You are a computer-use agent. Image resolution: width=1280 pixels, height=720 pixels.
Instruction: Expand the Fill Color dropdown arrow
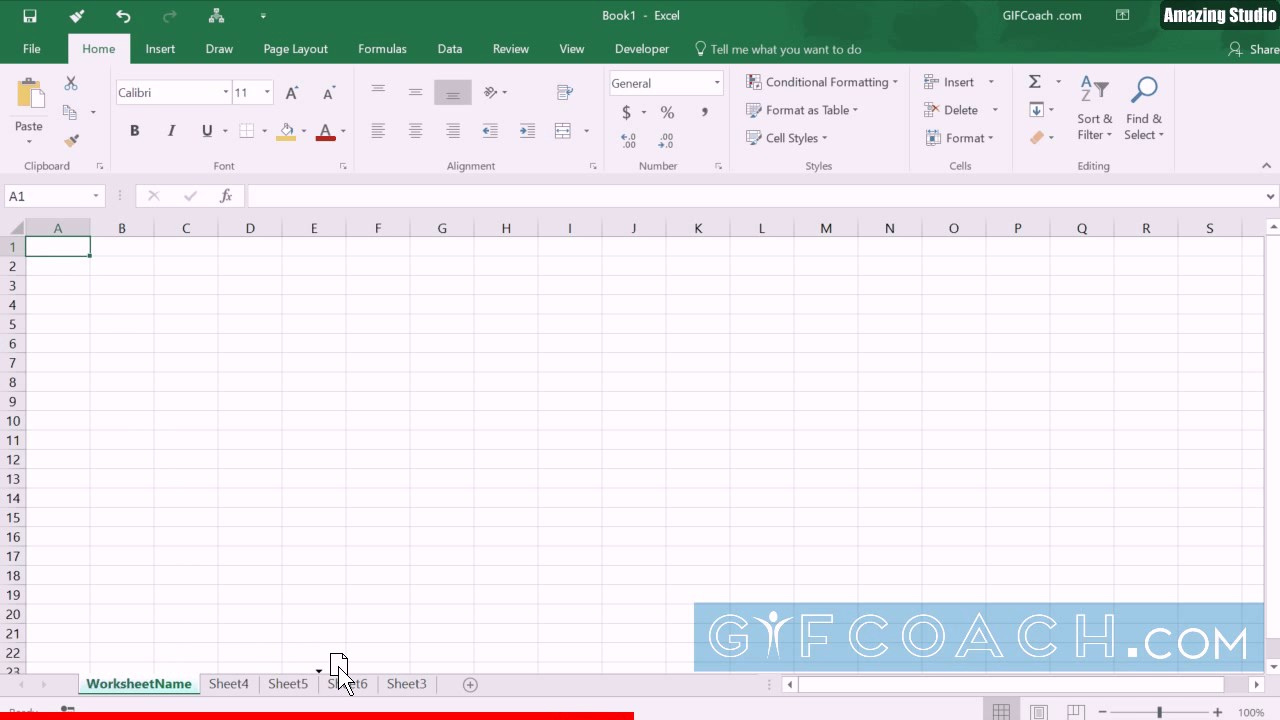(302, 131)
